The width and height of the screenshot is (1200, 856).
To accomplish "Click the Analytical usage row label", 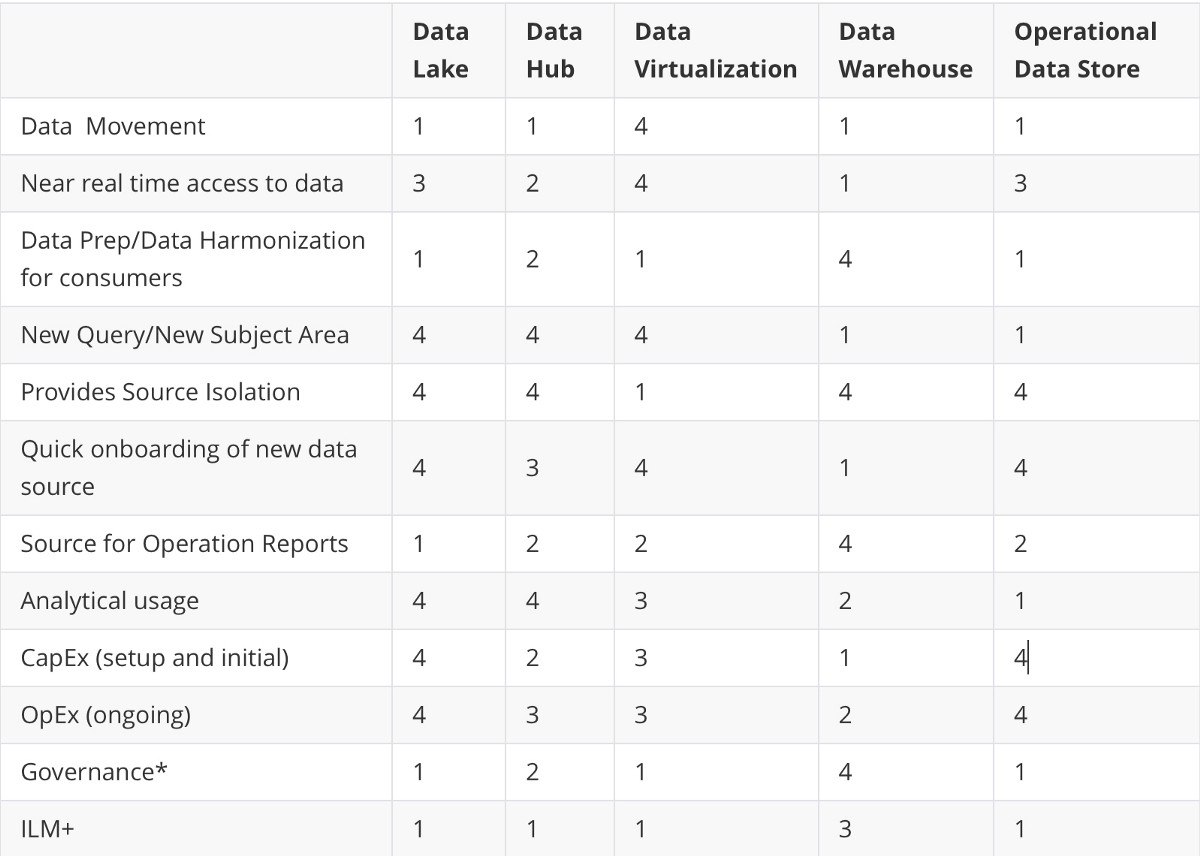I will click(110, 601).
